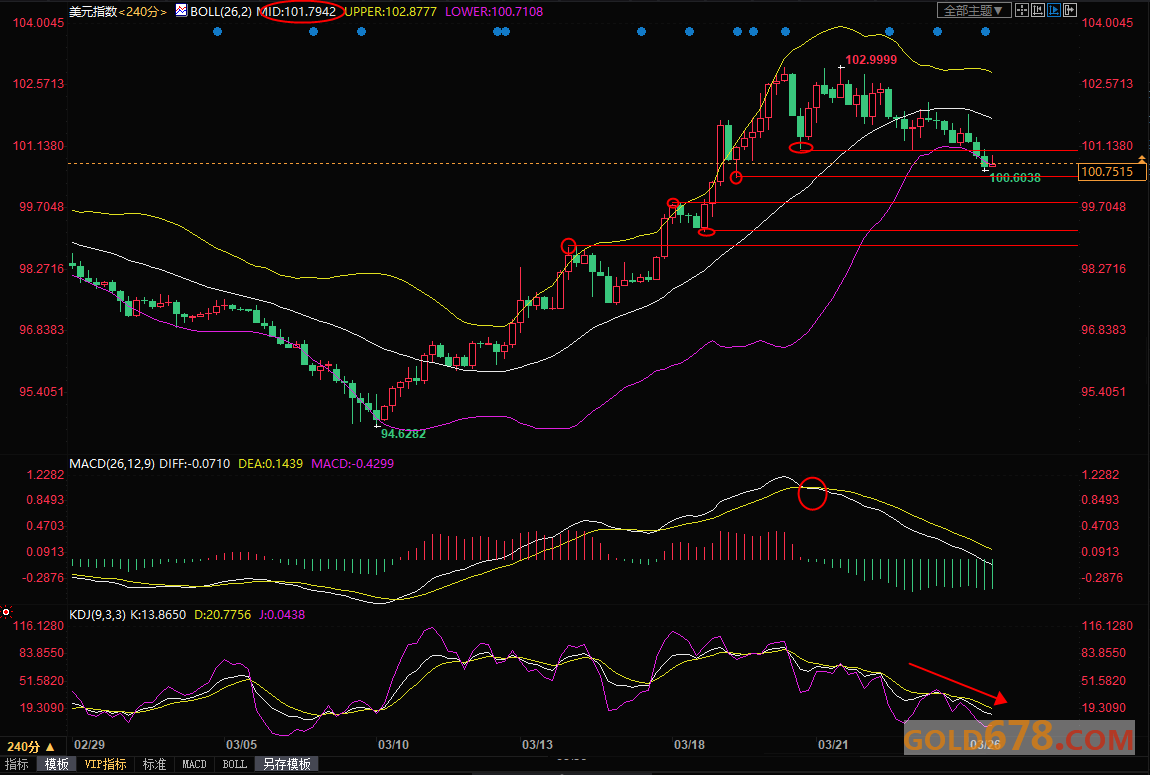Click the MACD(26,12,9) indicator label
Screen dimensions: 1150x775
point(111,463)
